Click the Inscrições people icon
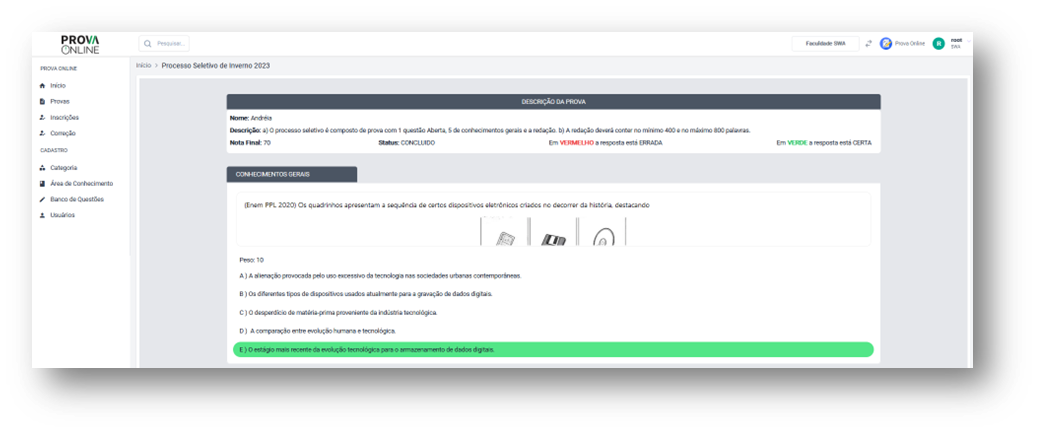This screenshot has height=433, width=1038. click(42, 117)
